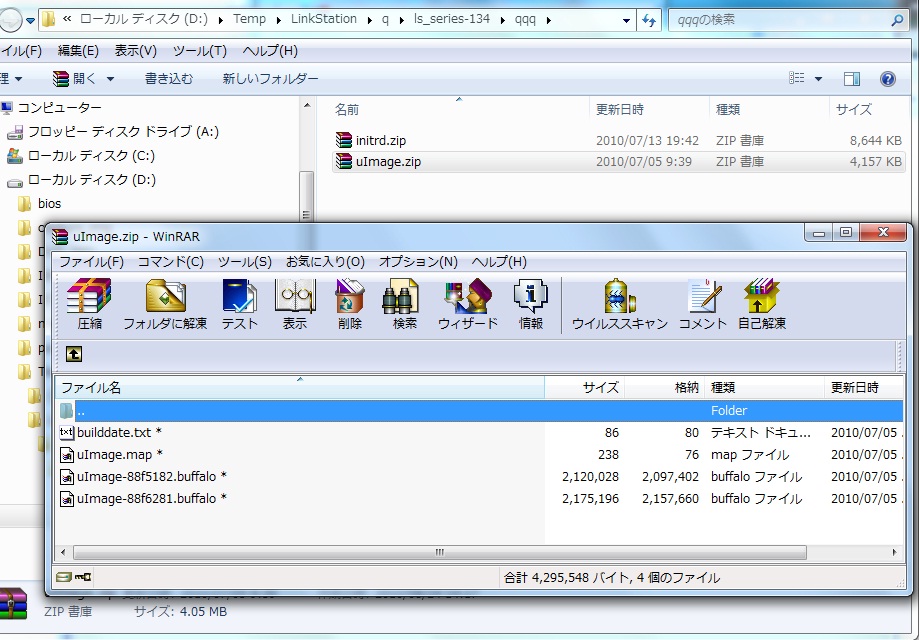
Task: Click the WinRAR drive icon in status bar
Action: coord(63,577)
